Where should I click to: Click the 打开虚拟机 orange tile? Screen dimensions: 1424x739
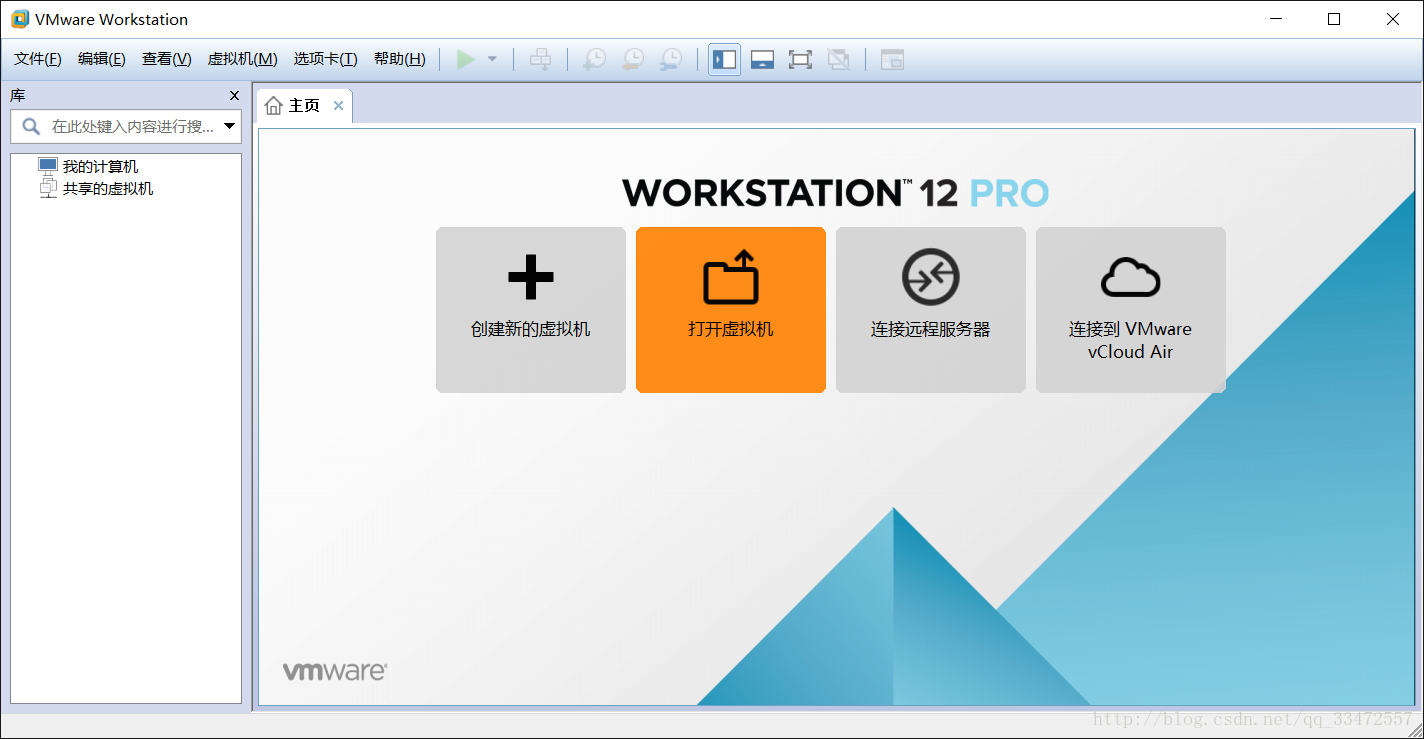pos(731,310)
